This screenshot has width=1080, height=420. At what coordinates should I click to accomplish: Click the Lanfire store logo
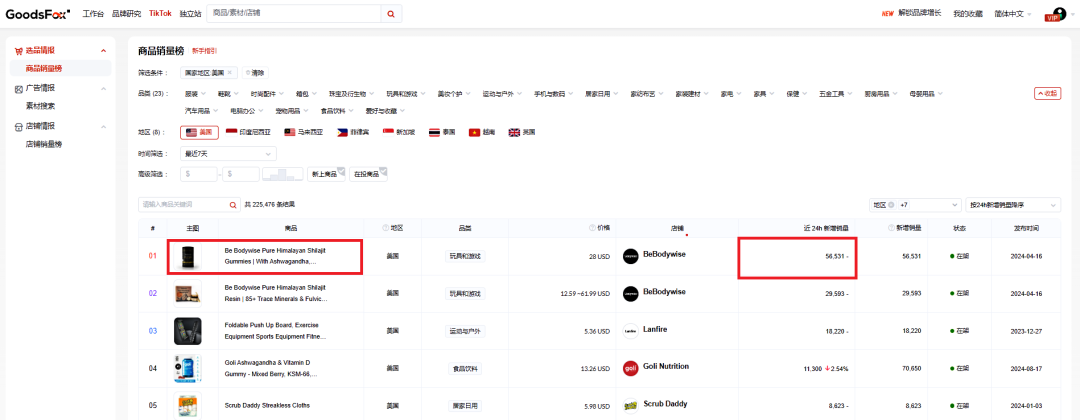630,330
